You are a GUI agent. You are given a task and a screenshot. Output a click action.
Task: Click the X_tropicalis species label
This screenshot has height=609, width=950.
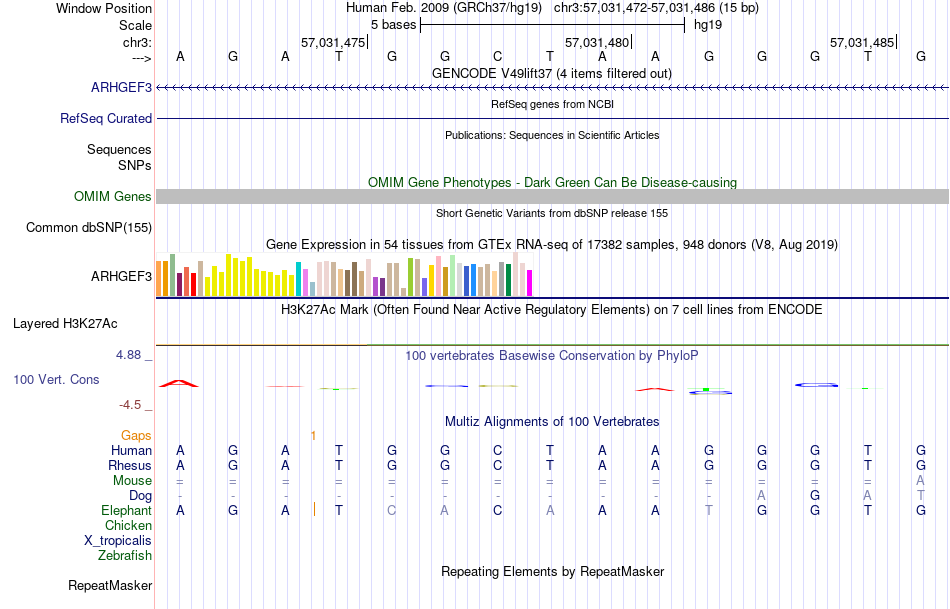click(x=118, y=541)
